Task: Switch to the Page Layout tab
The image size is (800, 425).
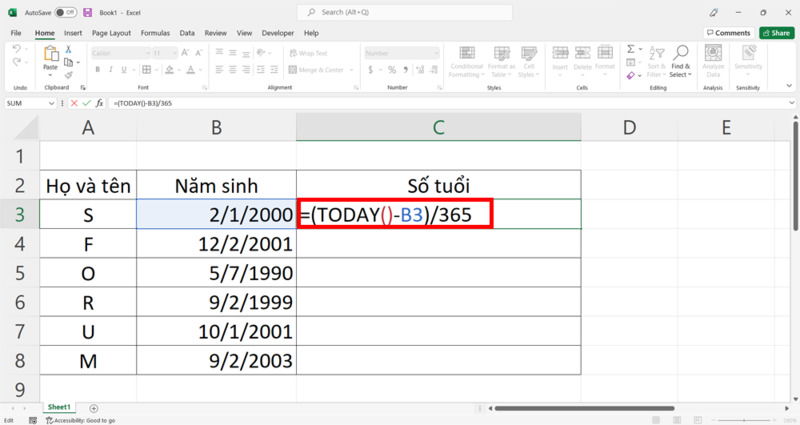Action: click(x=111, y=33)
